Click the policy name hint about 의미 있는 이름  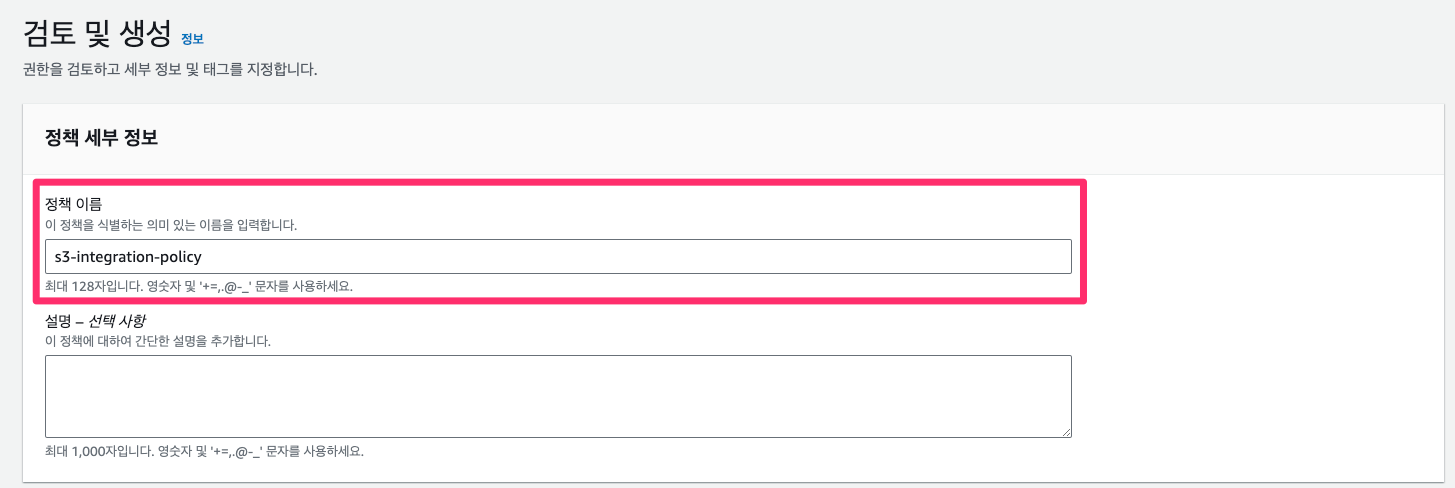coord(171,225)
